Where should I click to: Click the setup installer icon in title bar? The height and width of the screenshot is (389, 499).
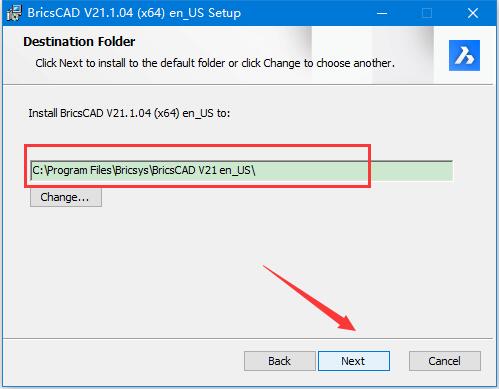(14, 13)
